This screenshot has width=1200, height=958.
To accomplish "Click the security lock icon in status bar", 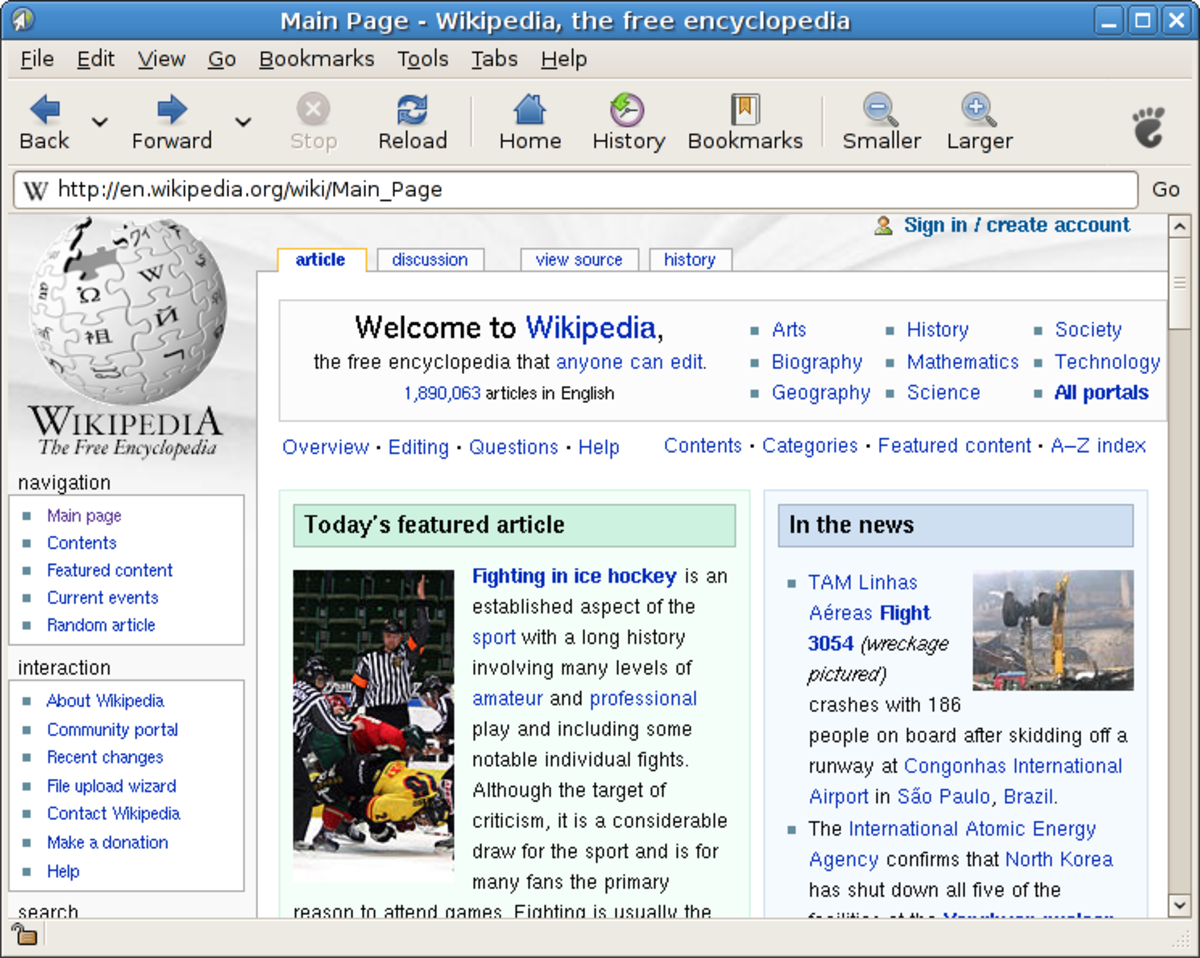I will (x=23, y=935).
